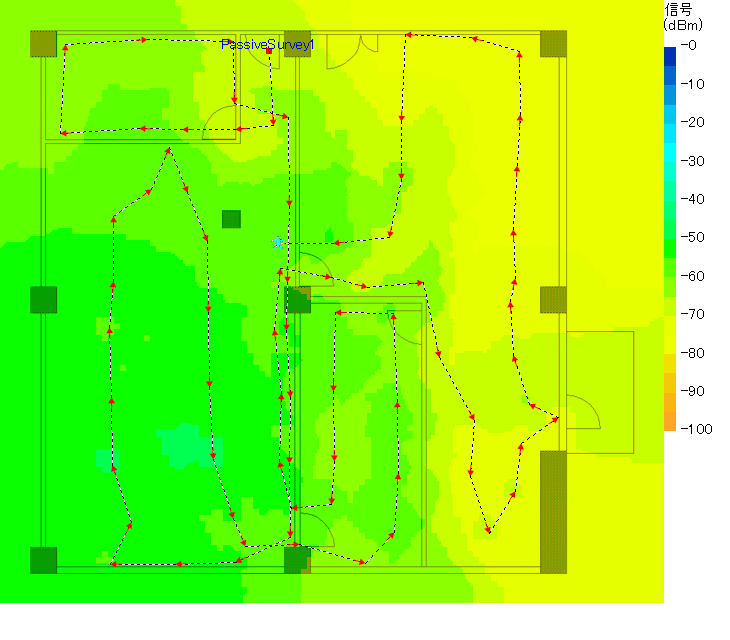
Task: Click the 信号 (dBm) legend title
Action: click(683, 16)
